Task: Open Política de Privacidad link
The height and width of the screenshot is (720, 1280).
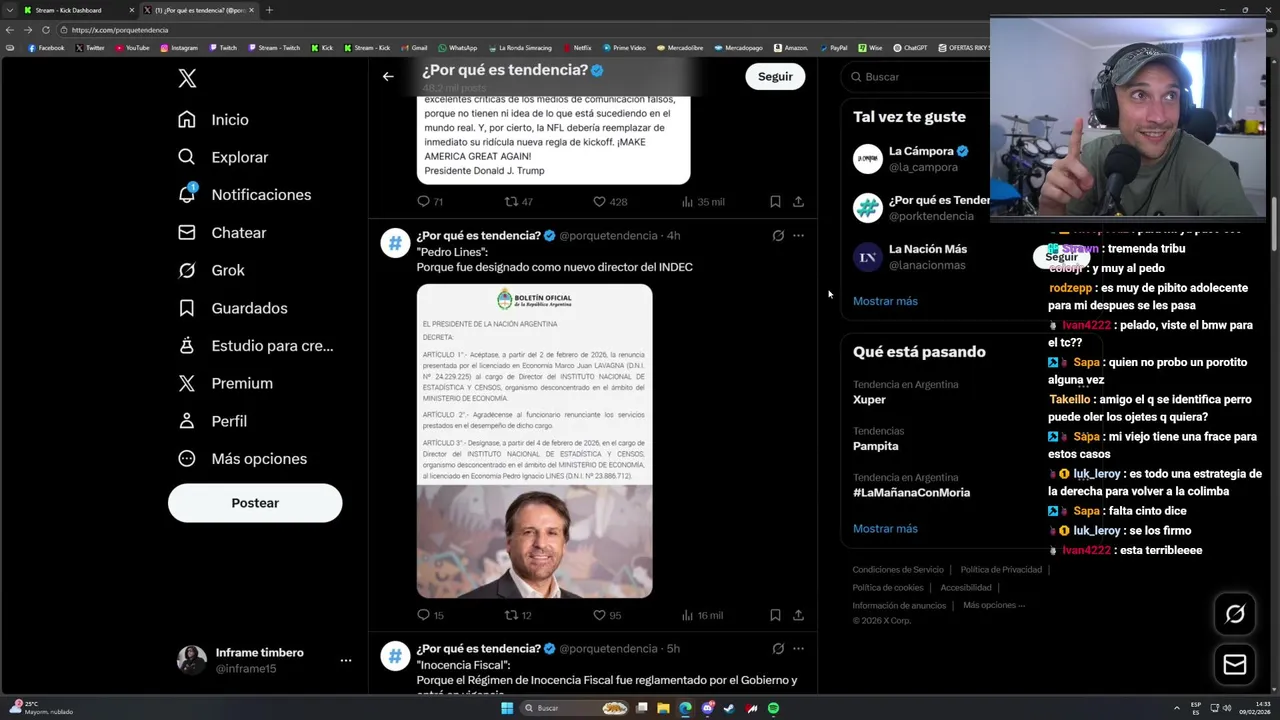Action: pos(1001,570)
